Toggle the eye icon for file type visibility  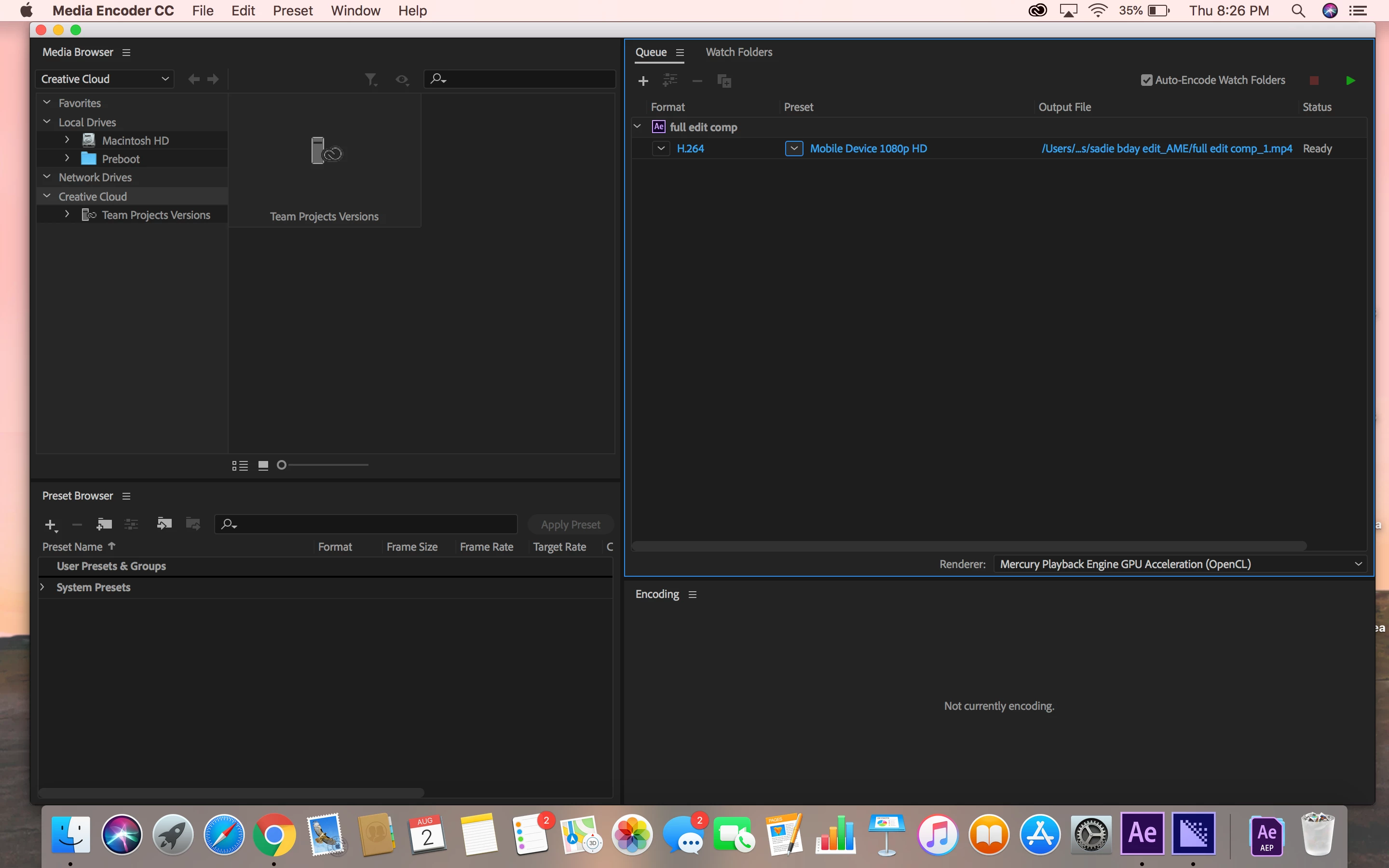(x=402, y=79)
